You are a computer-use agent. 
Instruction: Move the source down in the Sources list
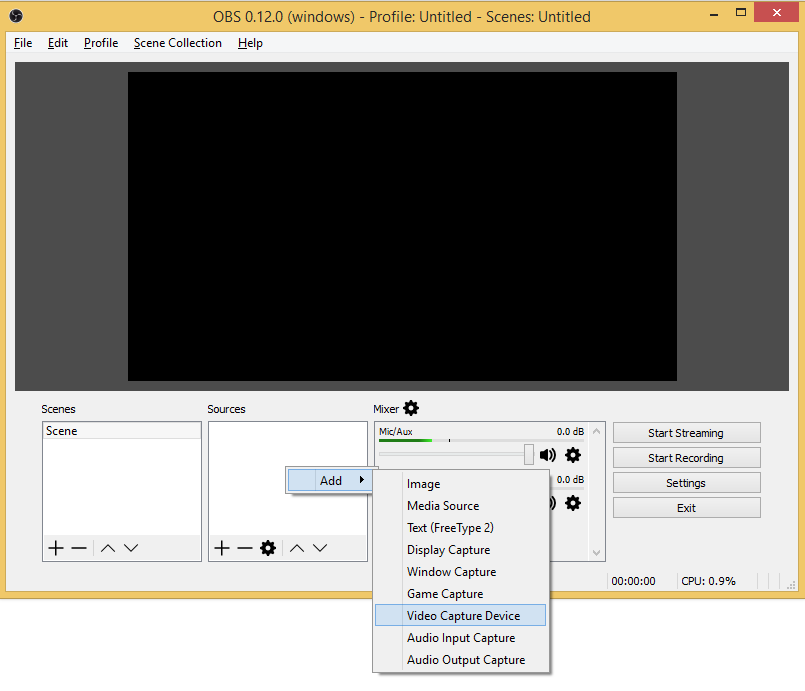[x=320, y=548]
